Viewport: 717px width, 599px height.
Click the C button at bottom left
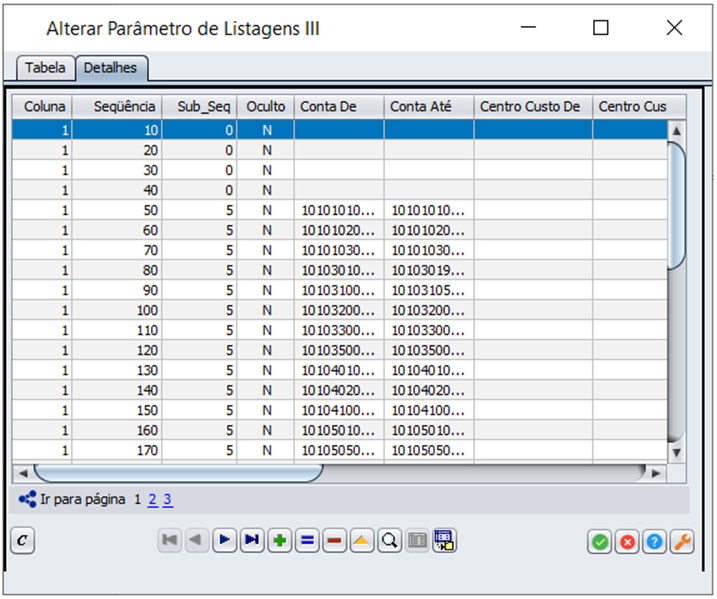point(23,541)
